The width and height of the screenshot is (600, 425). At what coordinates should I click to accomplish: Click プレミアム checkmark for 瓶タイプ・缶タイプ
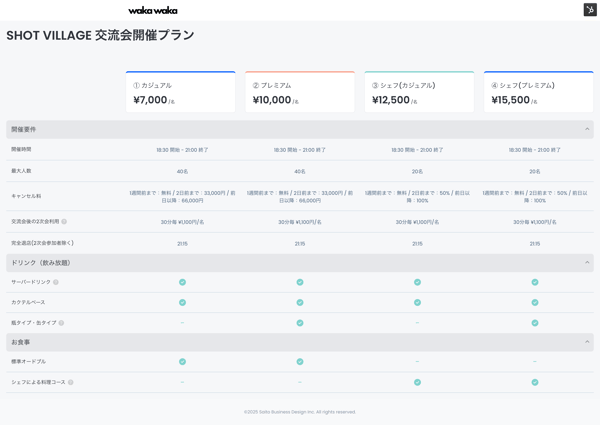tap(300, 323)
